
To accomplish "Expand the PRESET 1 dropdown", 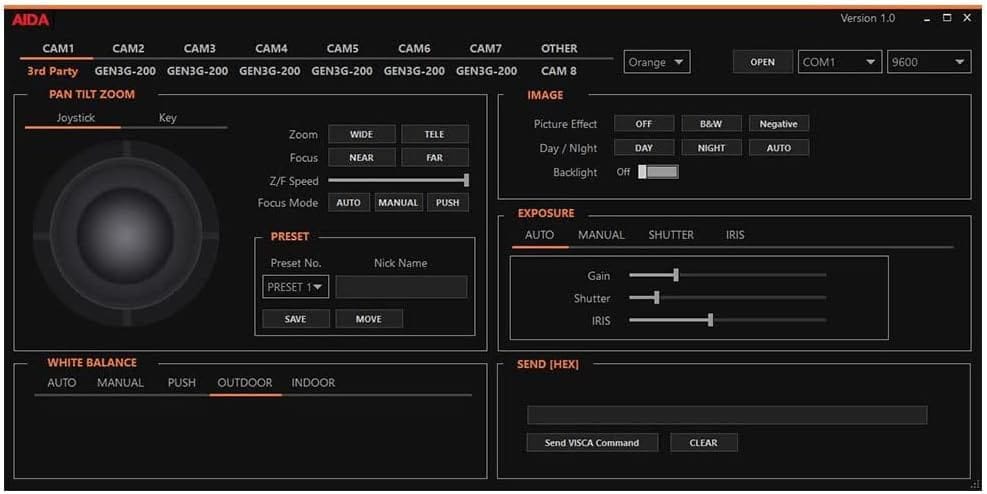I will pyautogui.click(x=295, y=287).
